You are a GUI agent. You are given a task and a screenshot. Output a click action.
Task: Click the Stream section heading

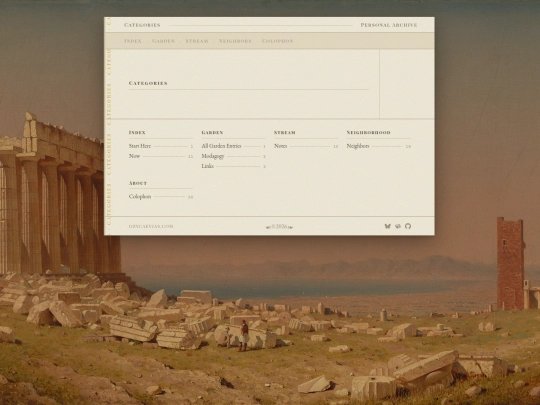pos(285,133)
